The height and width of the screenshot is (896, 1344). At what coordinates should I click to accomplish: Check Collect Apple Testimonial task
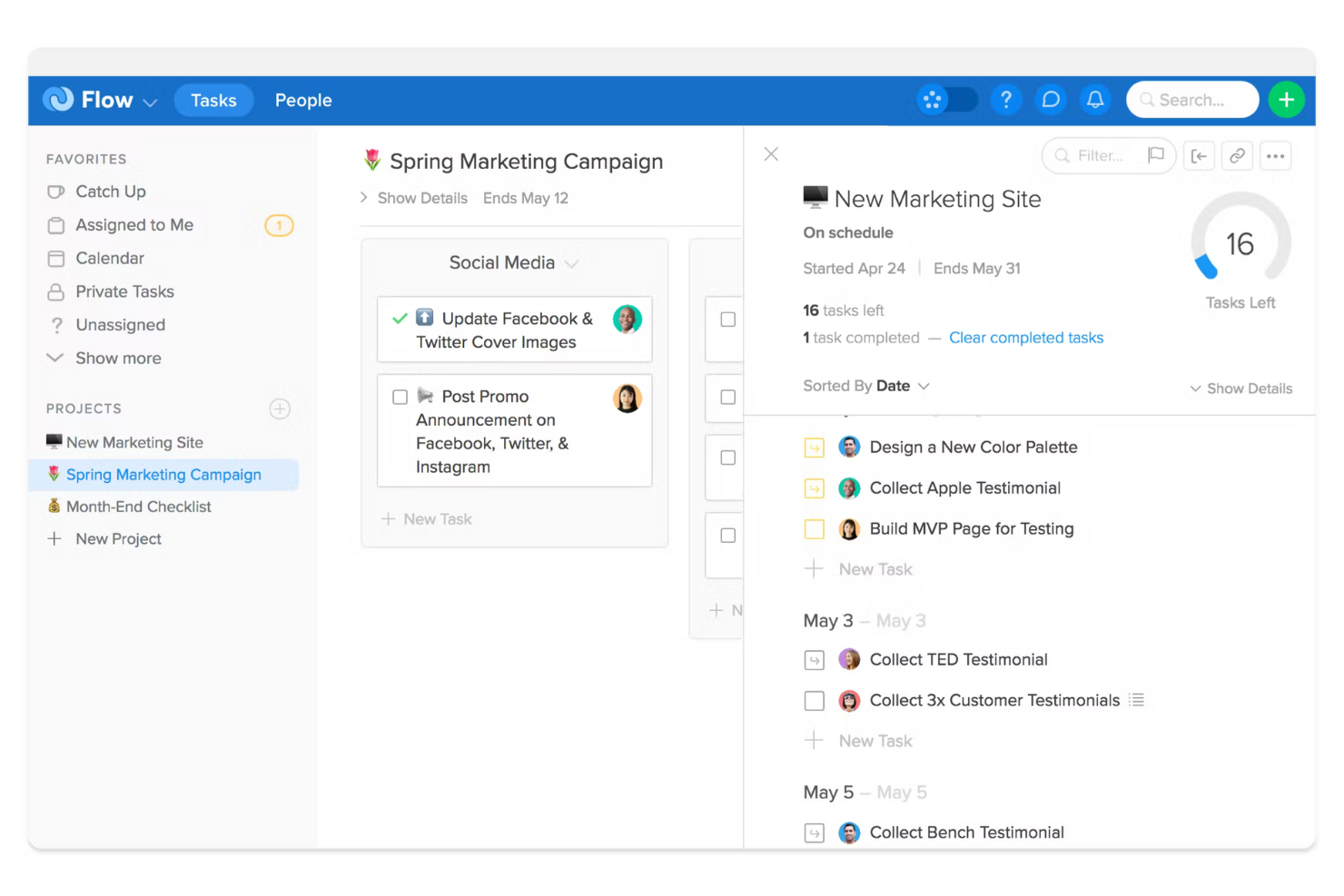click(815, 488)
